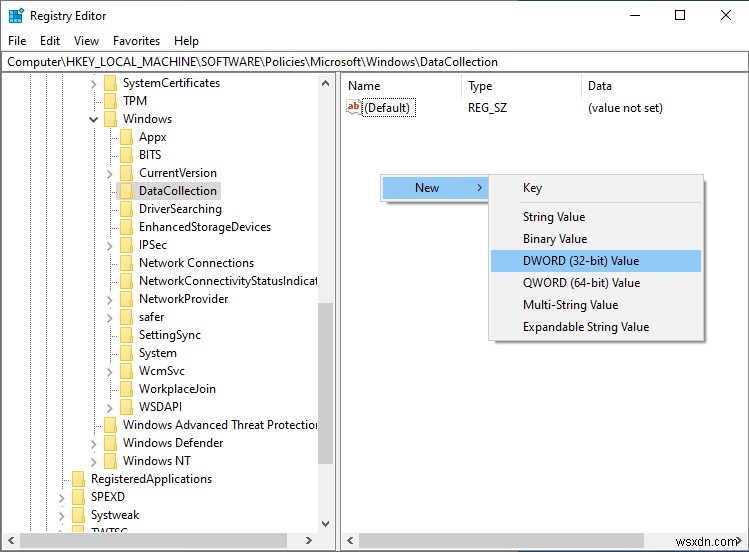Click the New context menu item
Viewport: 749px width, 552px height.
[x=435, y=188]
